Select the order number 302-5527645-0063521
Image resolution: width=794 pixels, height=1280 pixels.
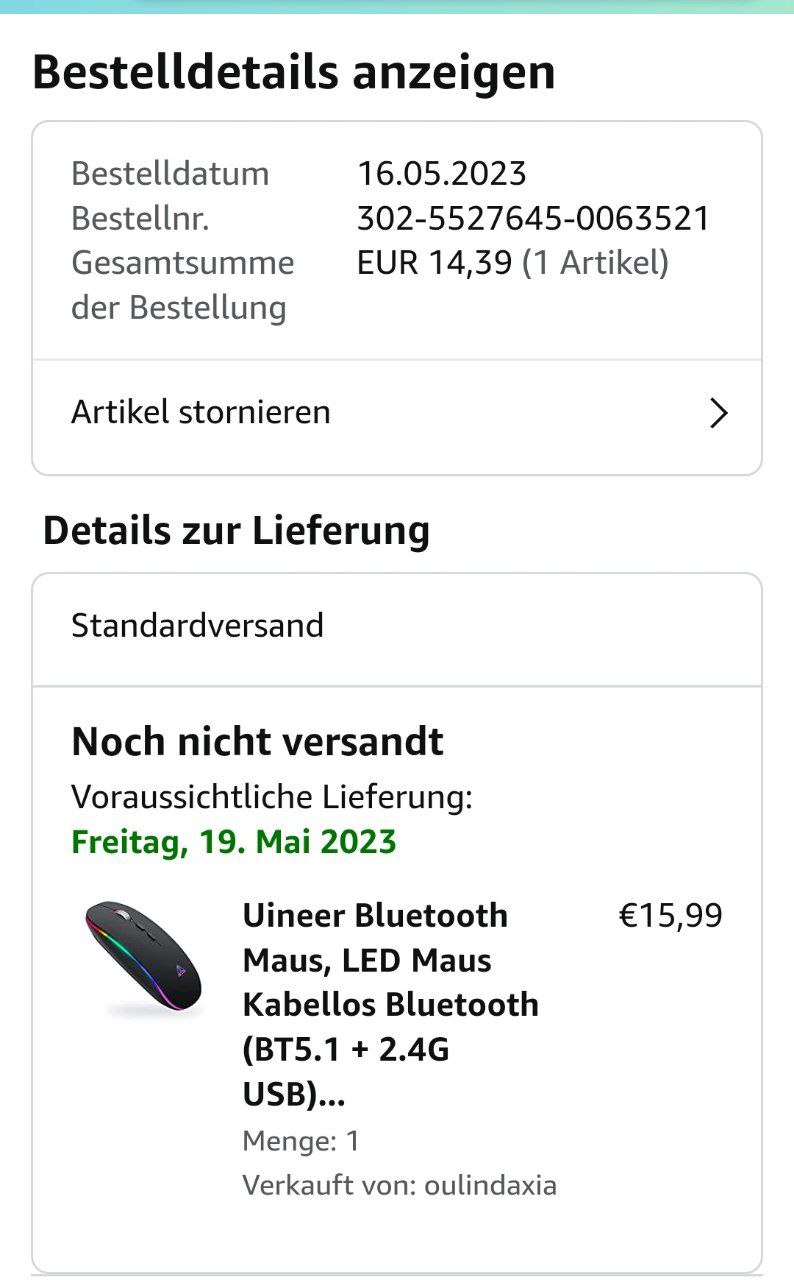[x=533, y=218]
